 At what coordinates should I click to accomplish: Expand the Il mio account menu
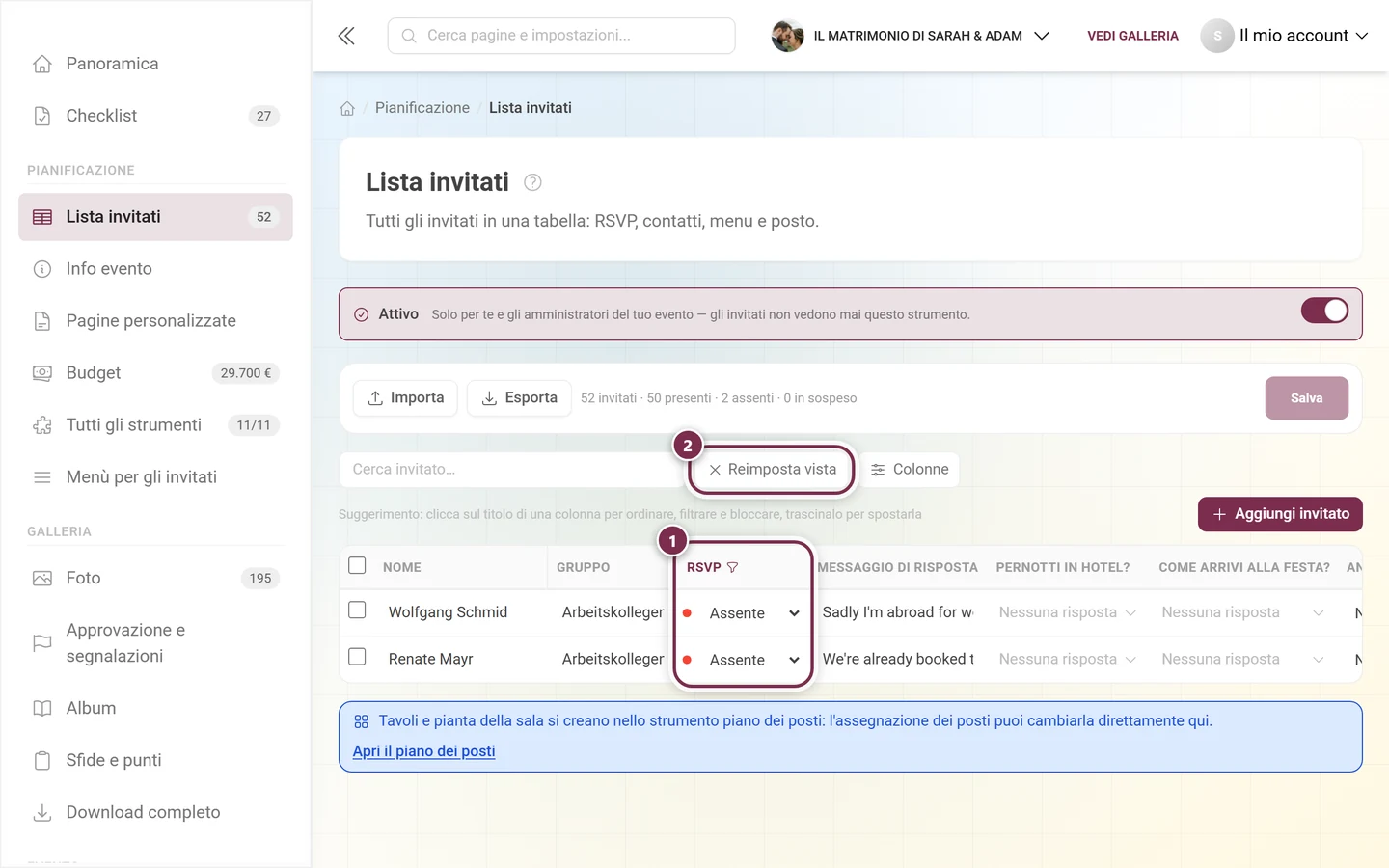click(x=1285, y=36)
